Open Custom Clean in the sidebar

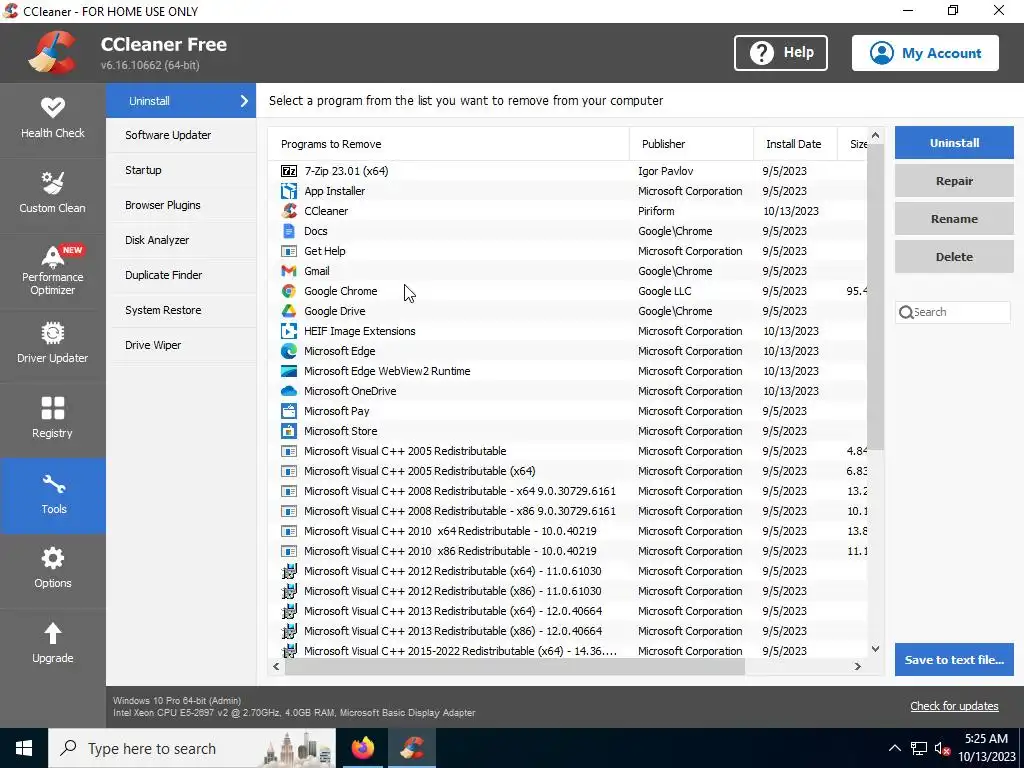[52, 194]
